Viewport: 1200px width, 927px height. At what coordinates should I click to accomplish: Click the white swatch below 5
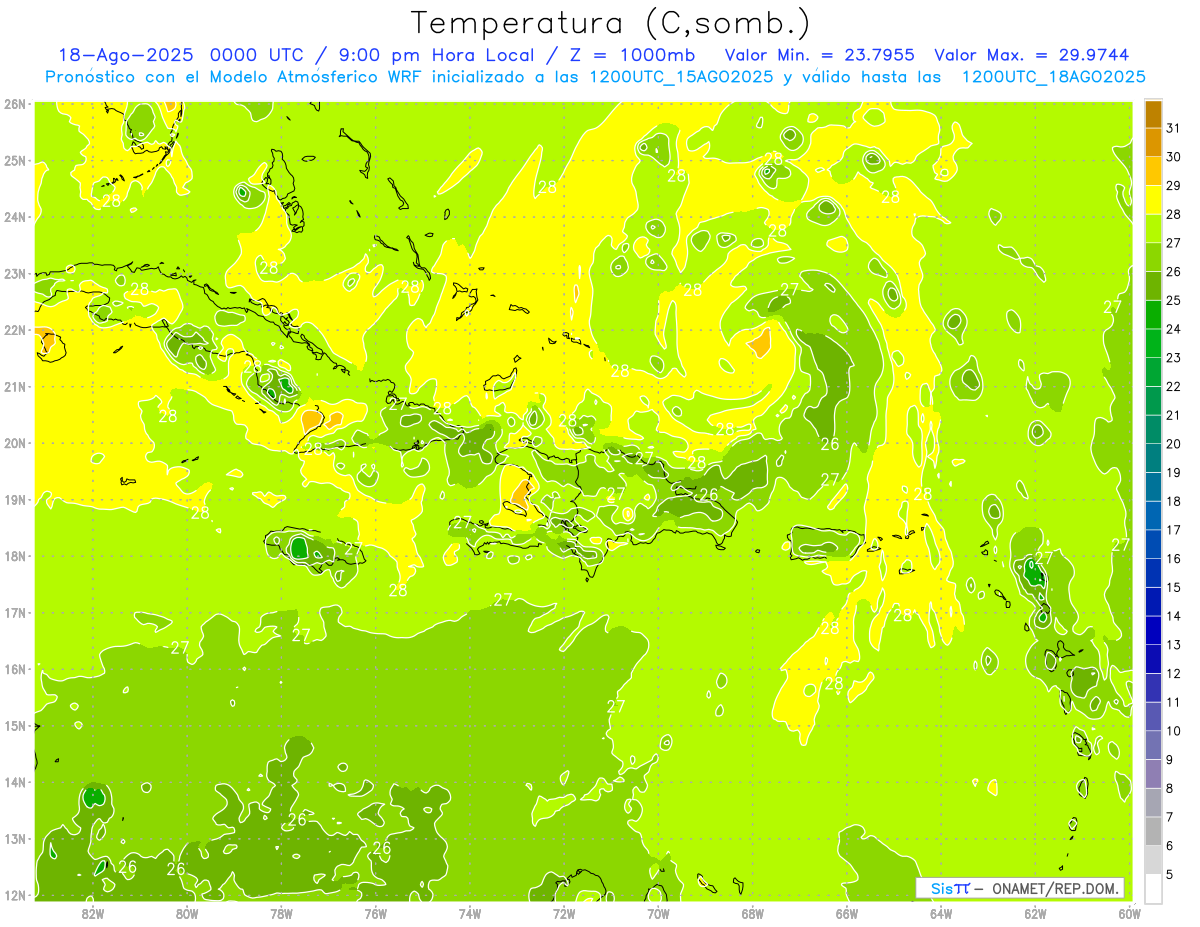pyautogui.click(x=1153, y=888)
